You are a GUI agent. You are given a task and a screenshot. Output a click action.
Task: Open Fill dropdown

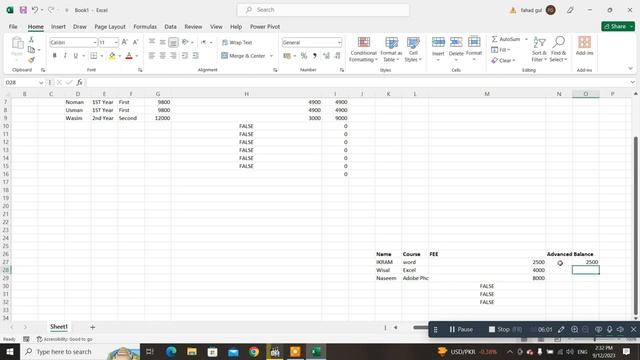501,50
